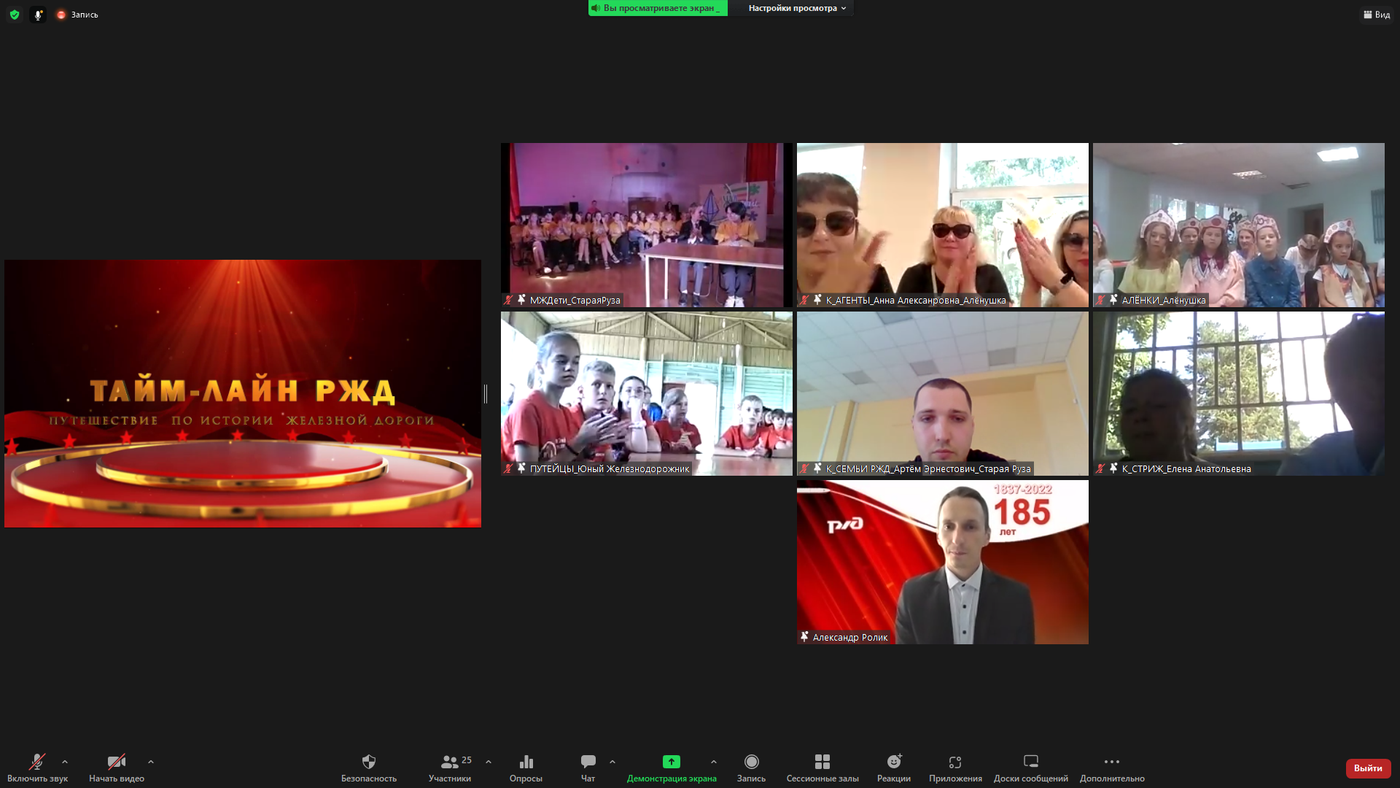The image size is (1400, 788).
Task: Toggle recording with bottom Запись button
Action: pyautogui.click(x=751, y=763)
